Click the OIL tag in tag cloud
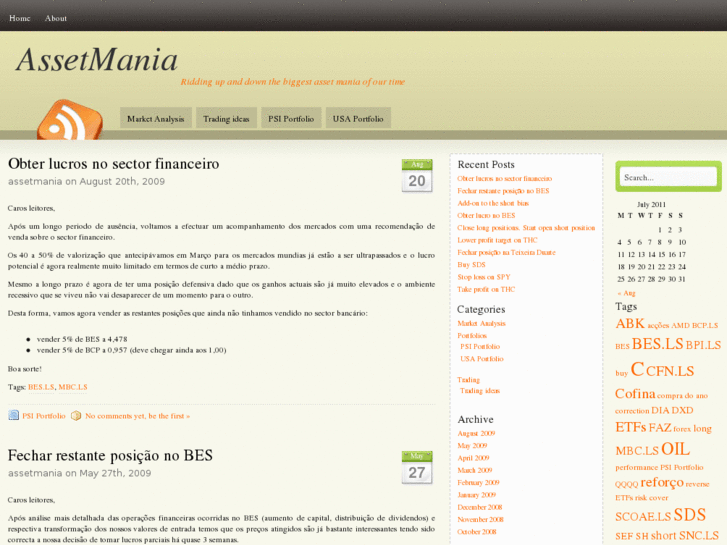The image size is (727, 545). point(675,449)
